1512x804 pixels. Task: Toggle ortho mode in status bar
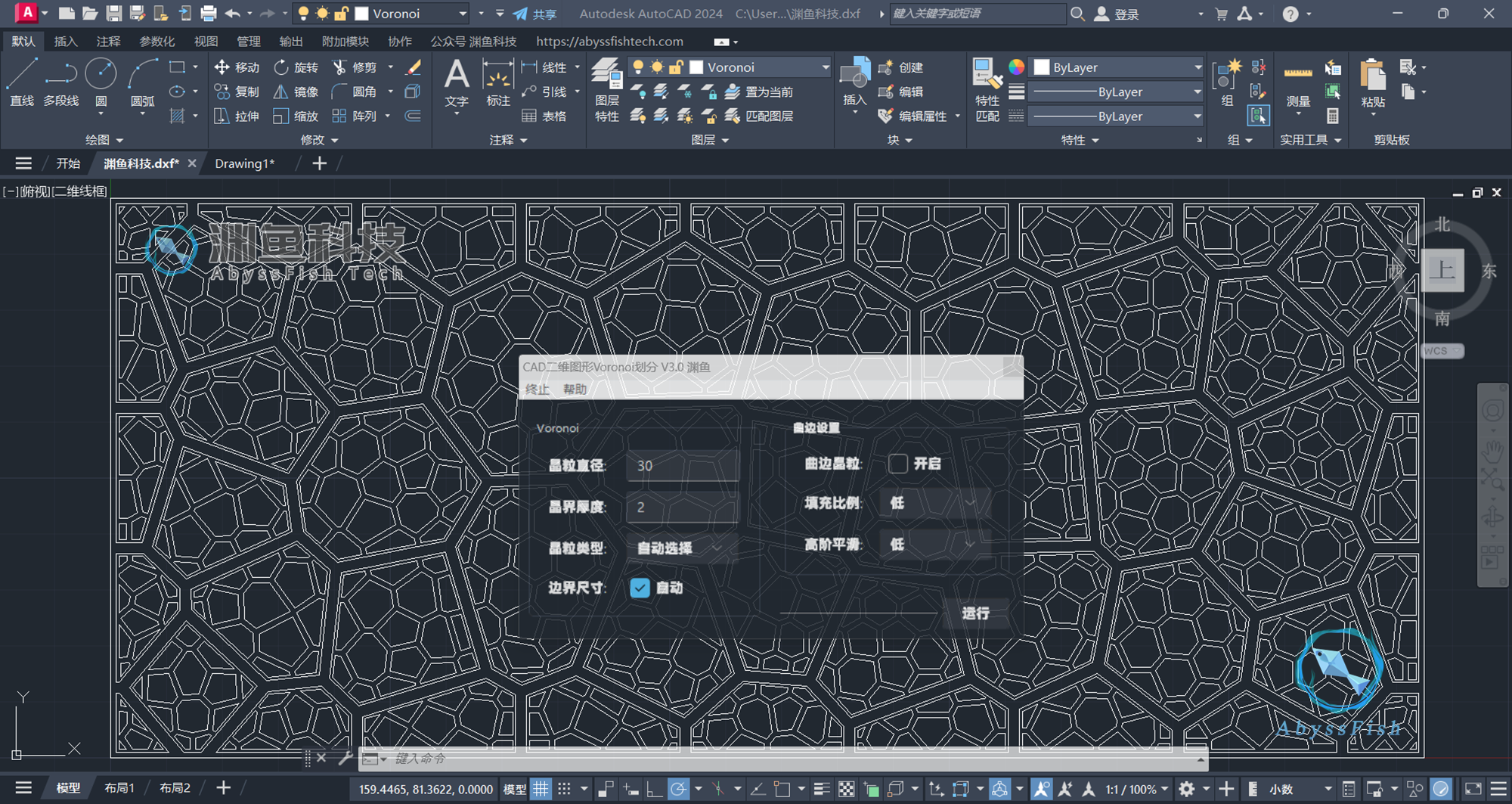(655, 789)
